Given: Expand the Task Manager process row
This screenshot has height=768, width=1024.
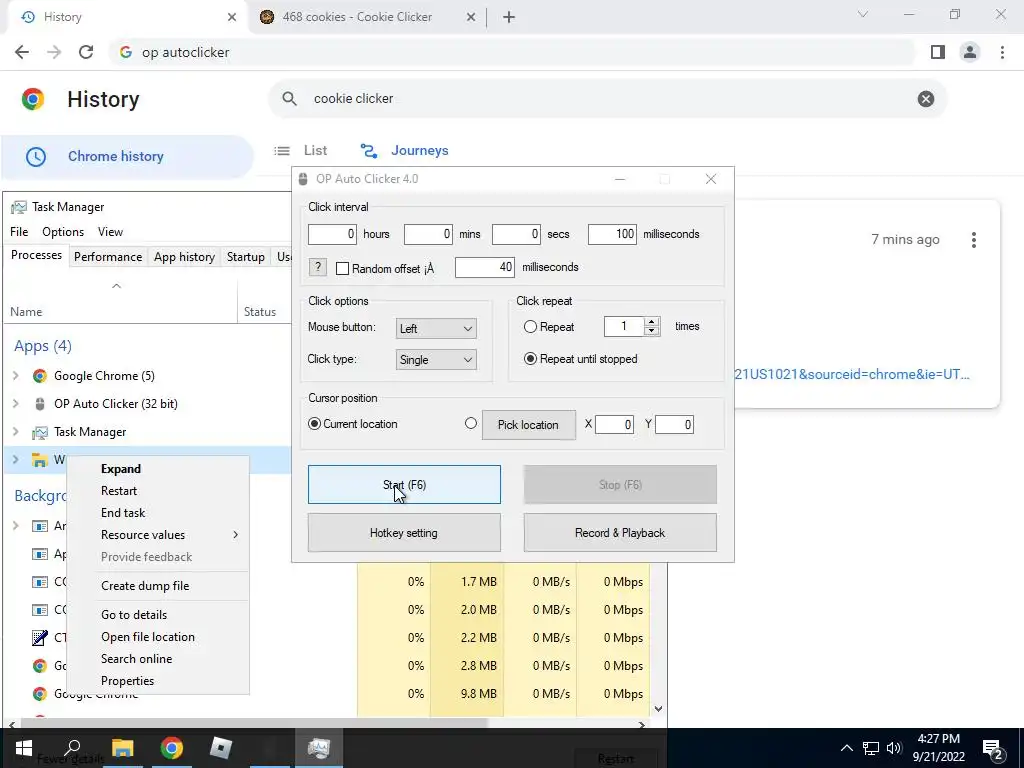Looking at the screenshot, I should pos(16,432).
